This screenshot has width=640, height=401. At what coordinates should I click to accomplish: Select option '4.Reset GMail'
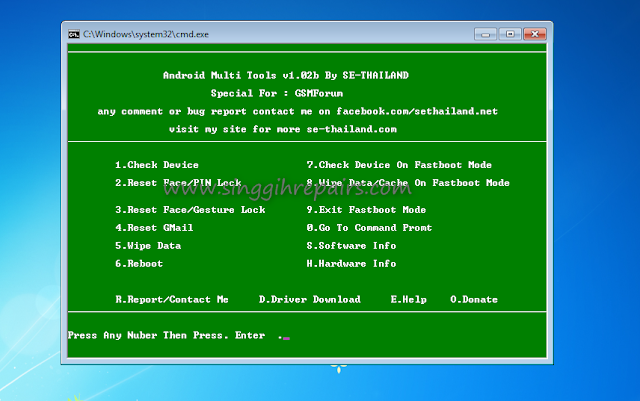154,228
